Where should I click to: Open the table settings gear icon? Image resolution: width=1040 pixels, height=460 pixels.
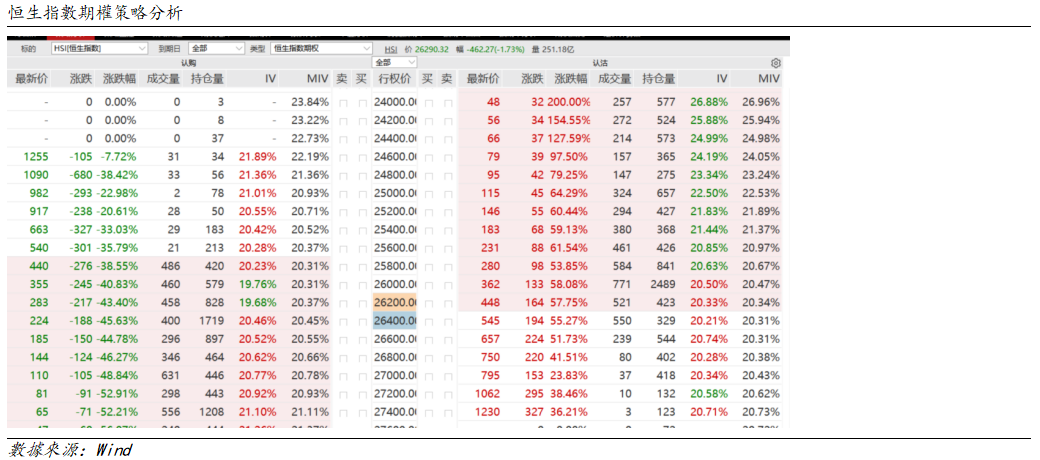tap(775, 62)
